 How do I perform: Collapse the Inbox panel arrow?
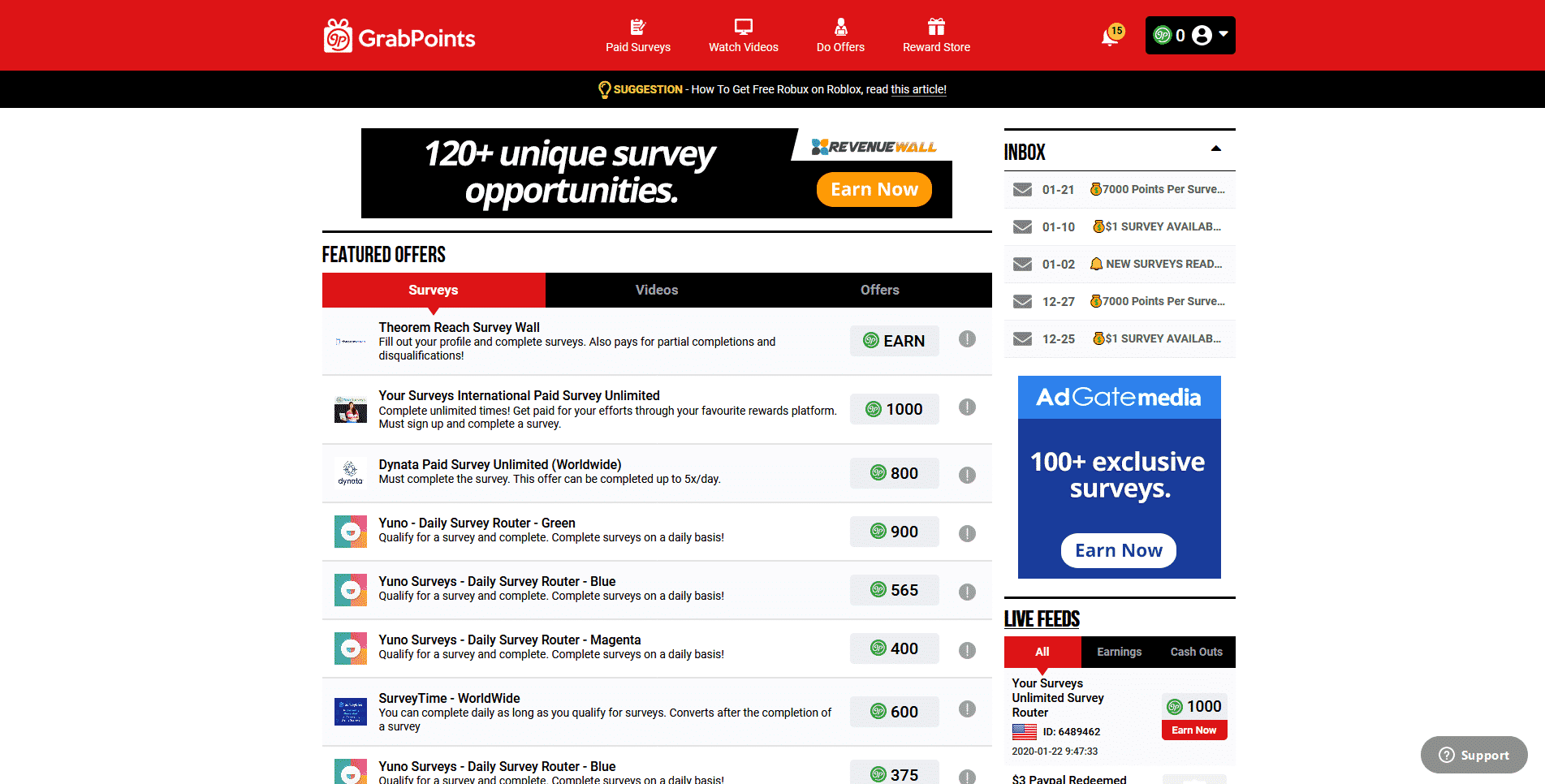[x=1215, y=149]
